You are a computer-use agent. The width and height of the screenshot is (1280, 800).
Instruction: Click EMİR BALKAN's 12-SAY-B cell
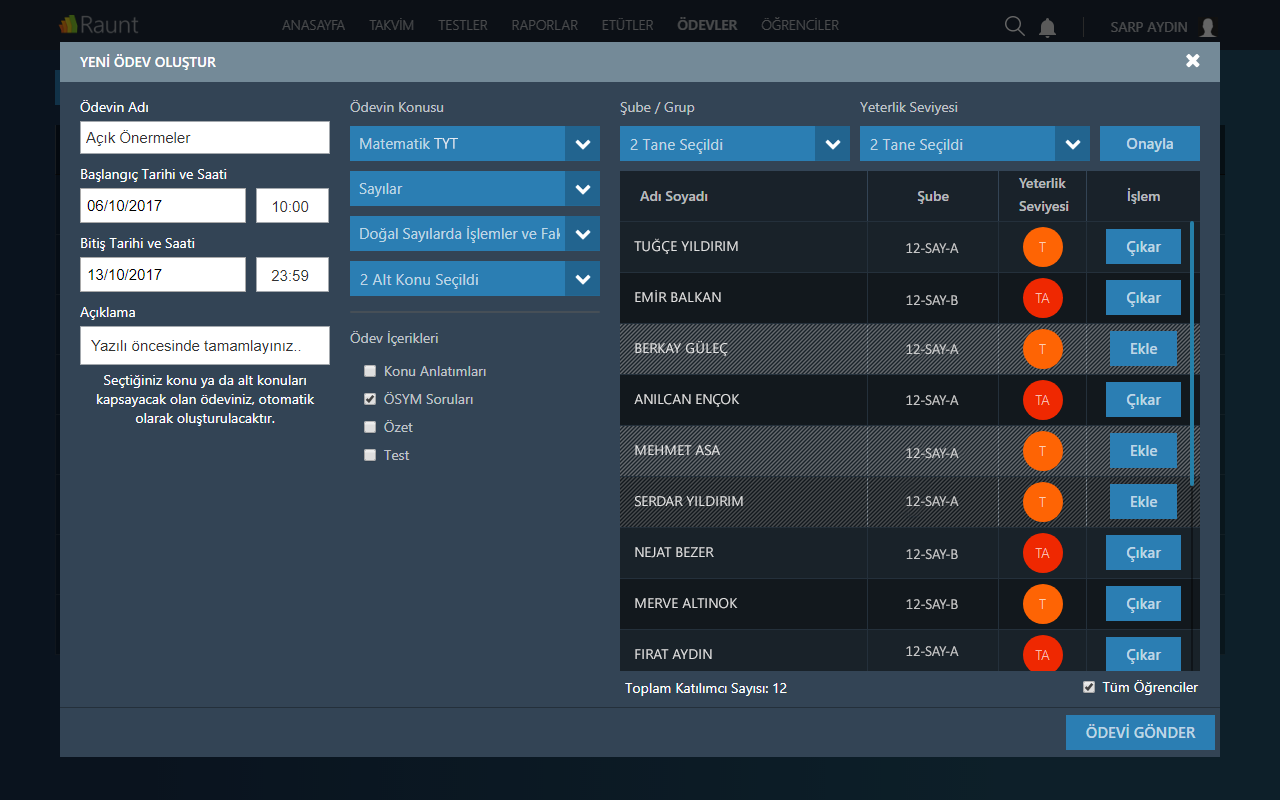pos(932,299)
